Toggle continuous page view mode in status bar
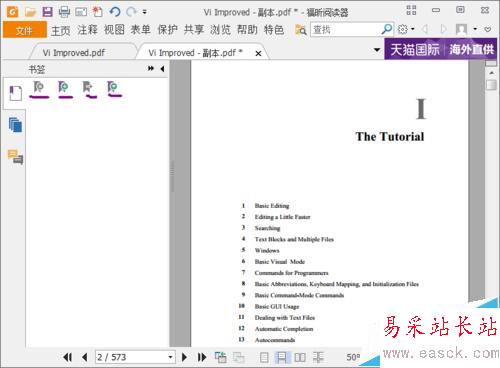This screenshot has height=368, width=500. 282,358
